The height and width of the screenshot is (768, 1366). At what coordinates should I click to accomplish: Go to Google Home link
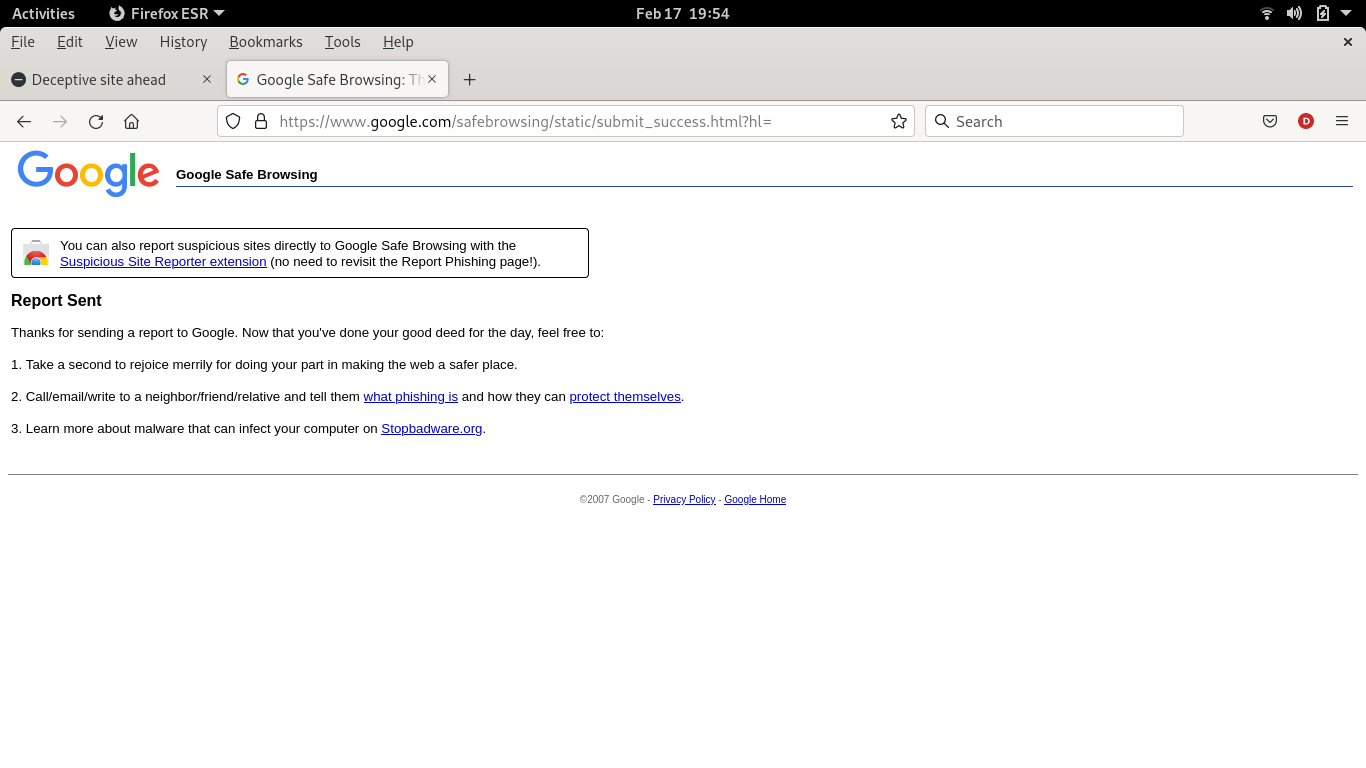[755, 500]
